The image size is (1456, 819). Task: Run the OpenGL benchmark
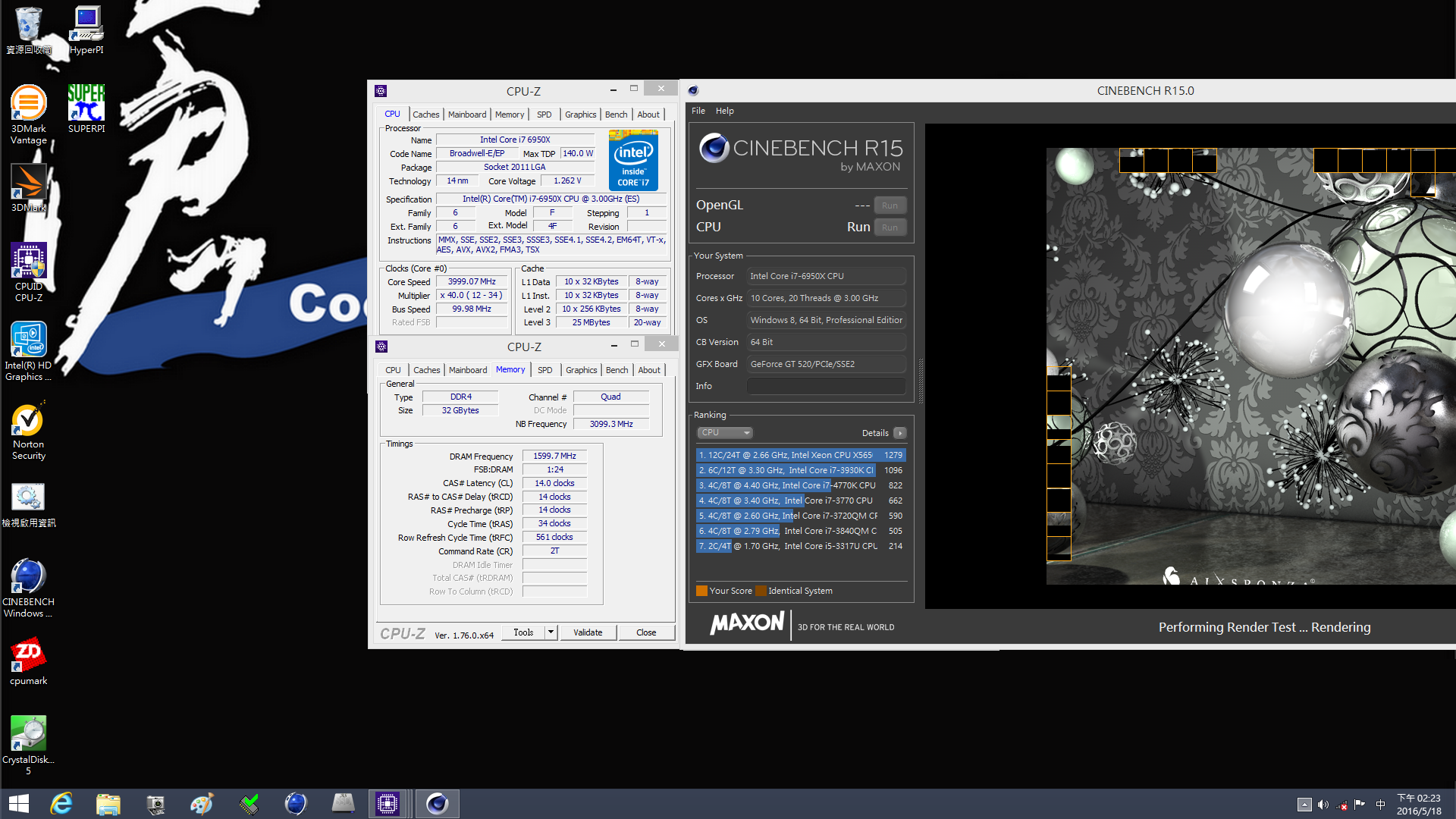click(890, 206)
